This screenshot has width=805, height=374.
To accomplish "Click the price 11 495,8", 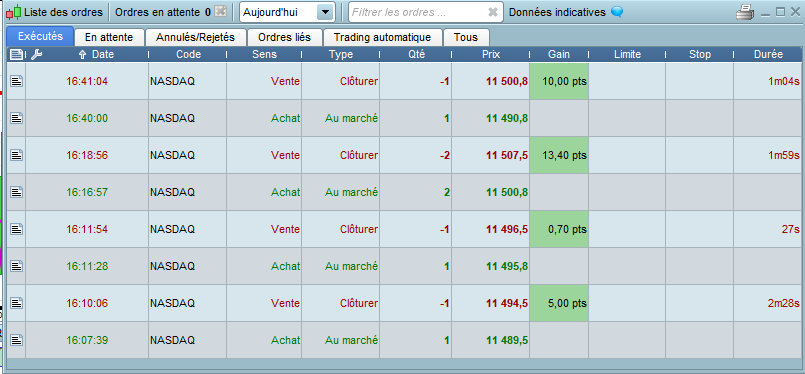I will (507, 266).
